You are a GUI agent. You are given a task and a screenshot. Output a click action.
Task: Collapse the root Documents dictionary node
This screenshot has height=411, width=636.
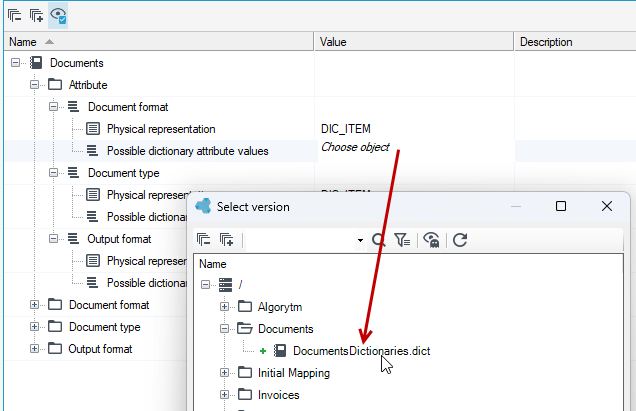coord(15,63)
